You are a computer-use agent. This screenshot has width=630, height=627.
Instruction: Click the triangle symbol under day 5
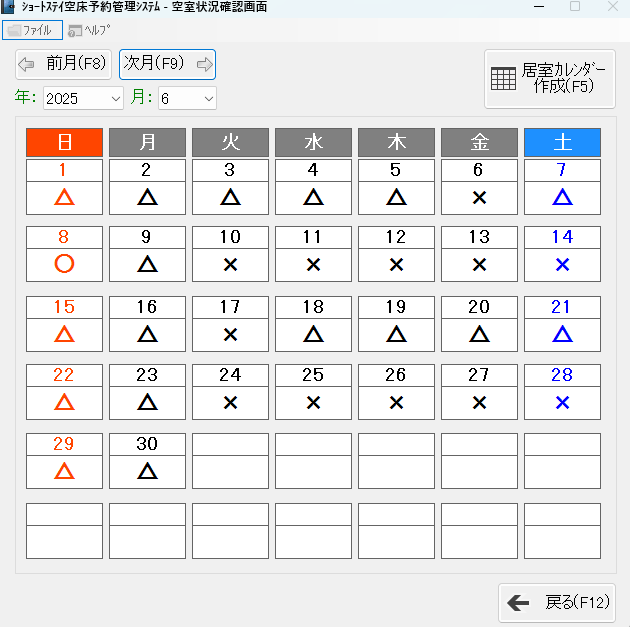(x=397, y=197)
